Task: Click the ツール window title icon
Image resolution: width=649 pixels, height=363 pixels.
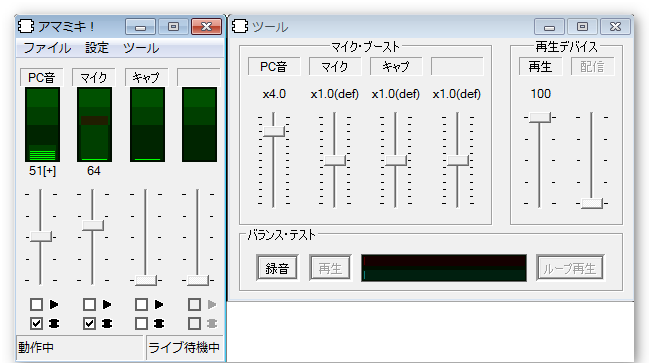Action: (240, 26)
